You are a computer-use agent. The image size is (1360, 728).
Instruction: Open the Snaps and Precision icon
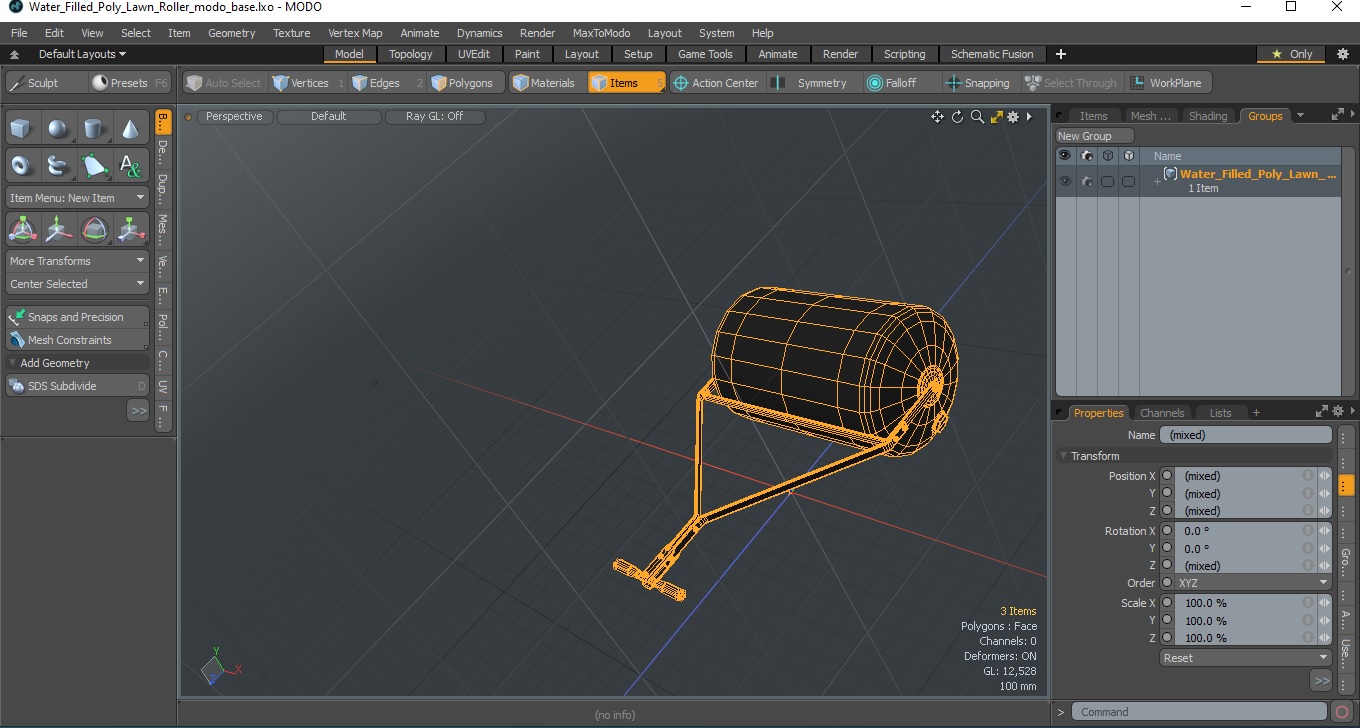pyautogui.click(x=17, y=317)
